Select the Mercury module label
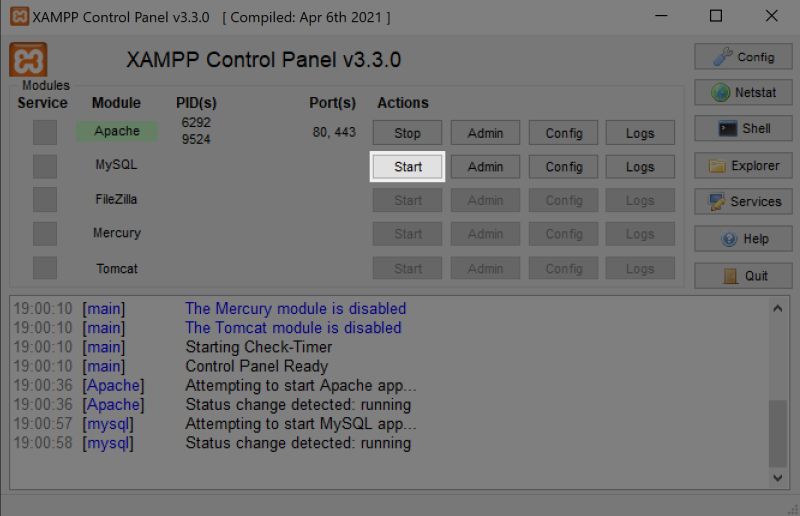The image size is (800, 516). pos(117,233)
